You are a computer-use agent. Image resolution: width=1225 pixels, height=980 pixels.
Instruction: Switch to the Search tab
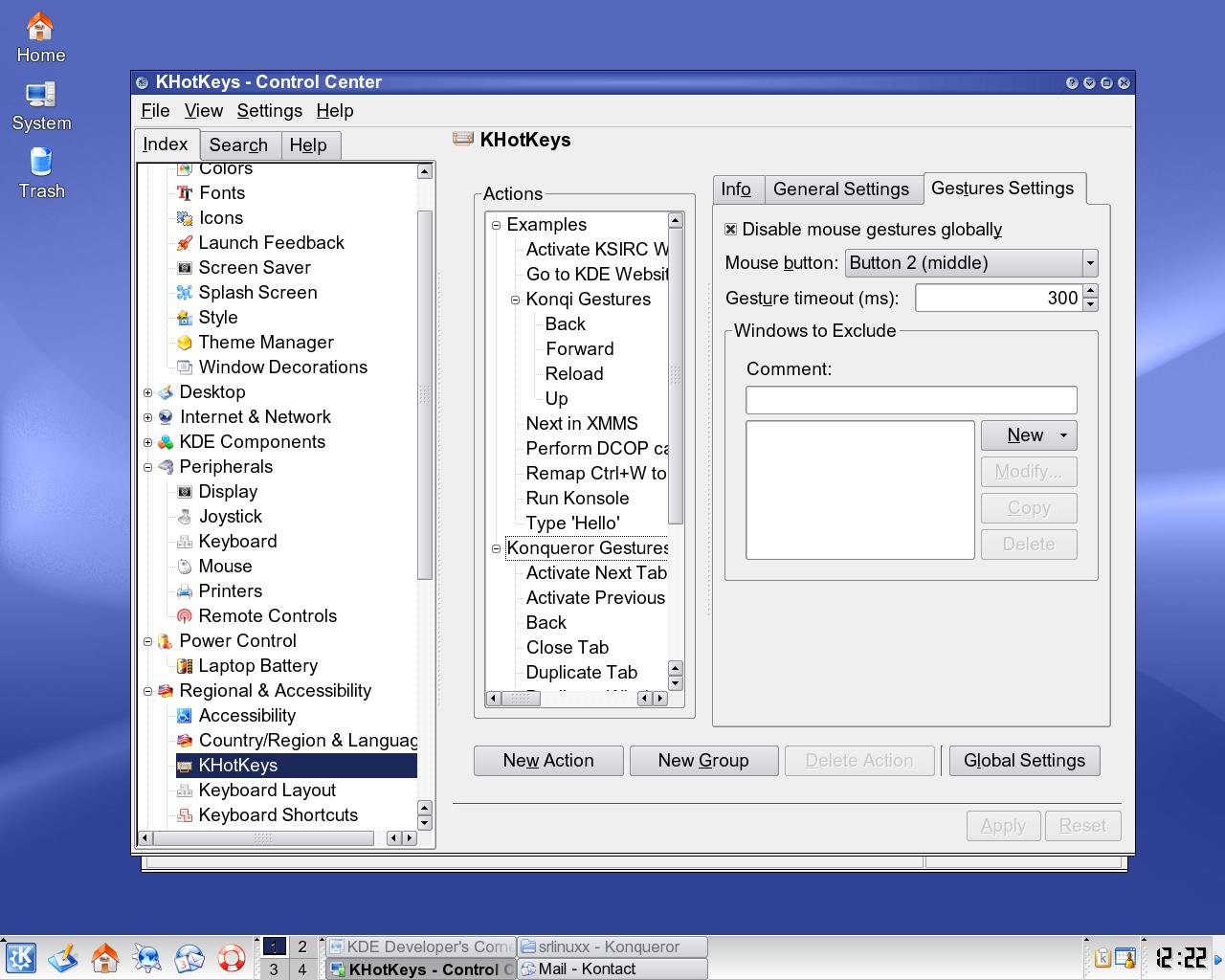238,145
